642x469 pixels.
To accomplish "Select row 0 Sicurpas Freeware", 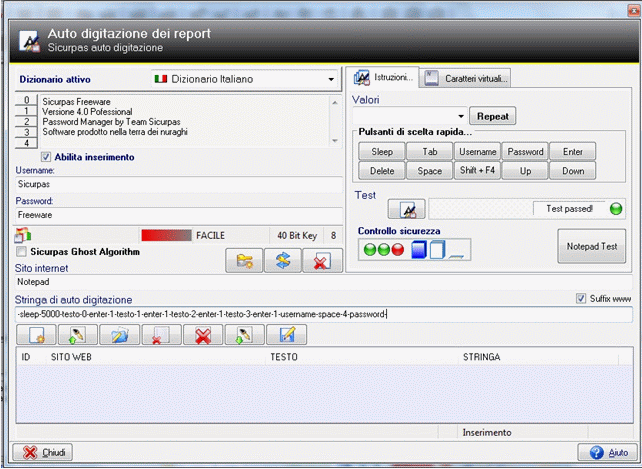I will click(77, 102).
